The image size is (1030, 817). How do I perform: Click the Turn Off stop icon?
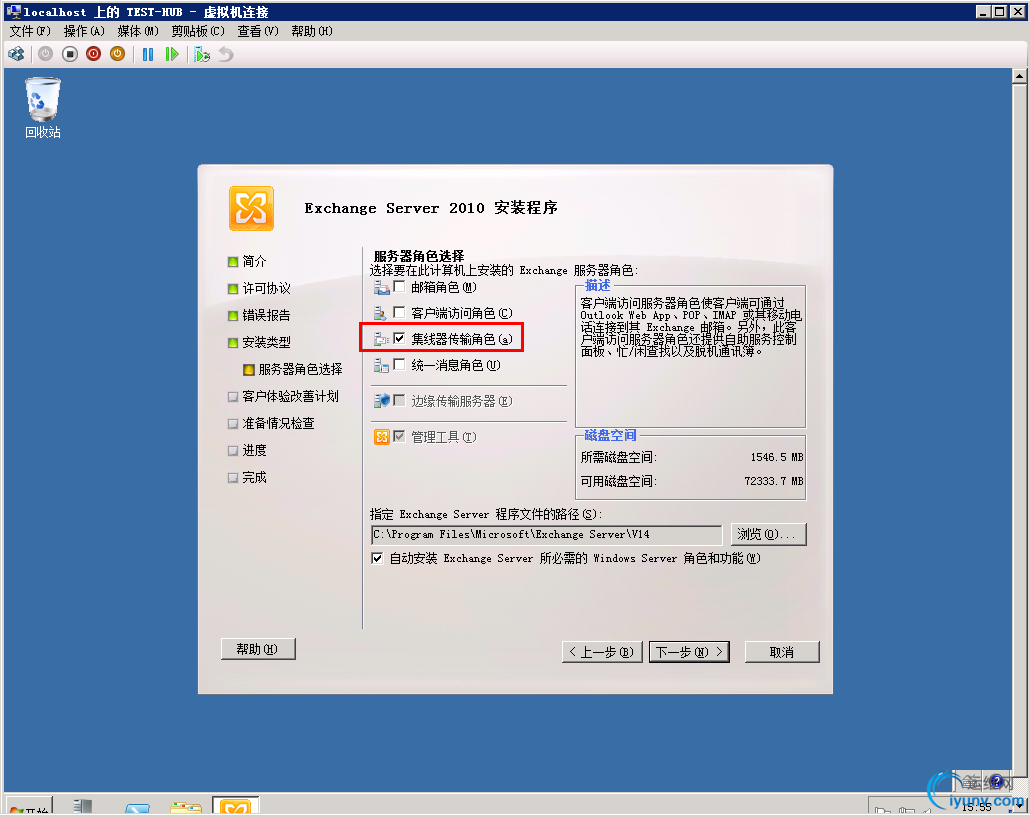pyautogui.click(x=70, y=55)
